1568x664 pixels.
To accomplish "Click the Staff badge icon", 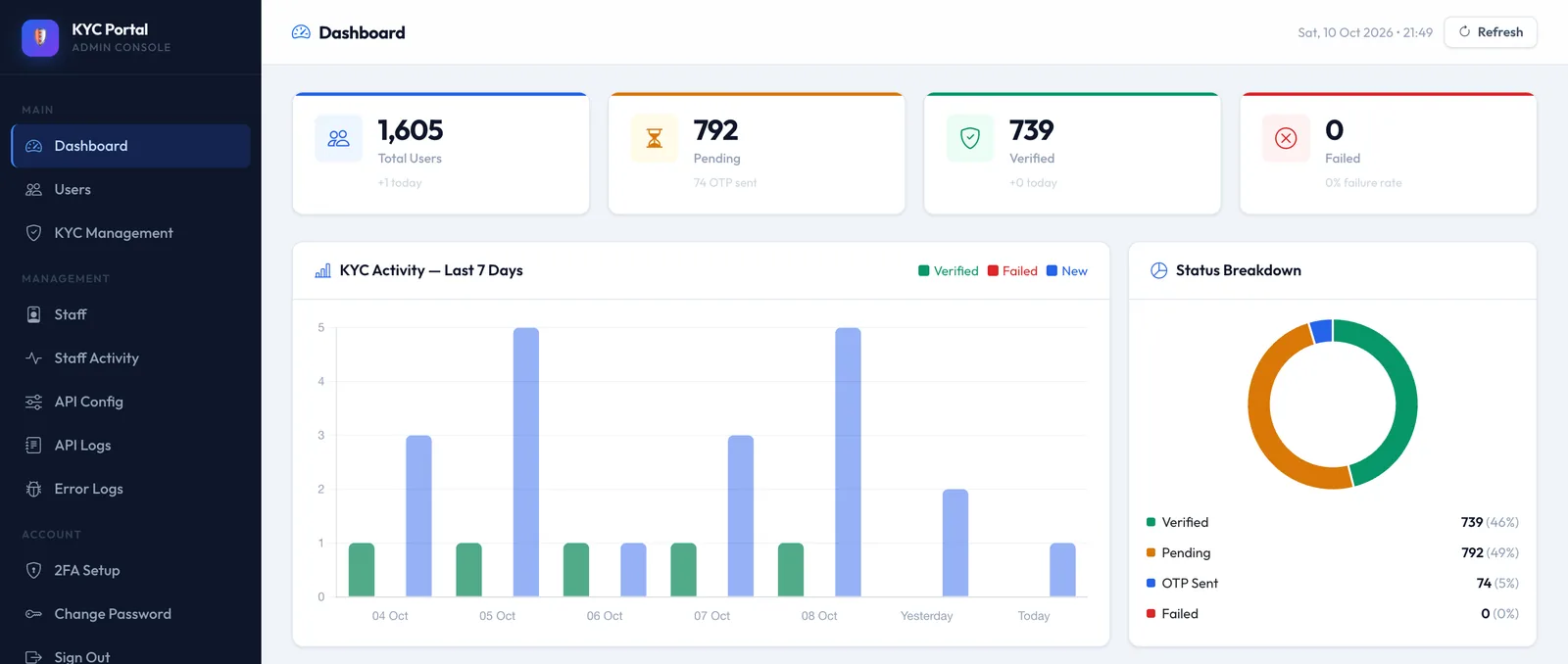I will (34, 314).
